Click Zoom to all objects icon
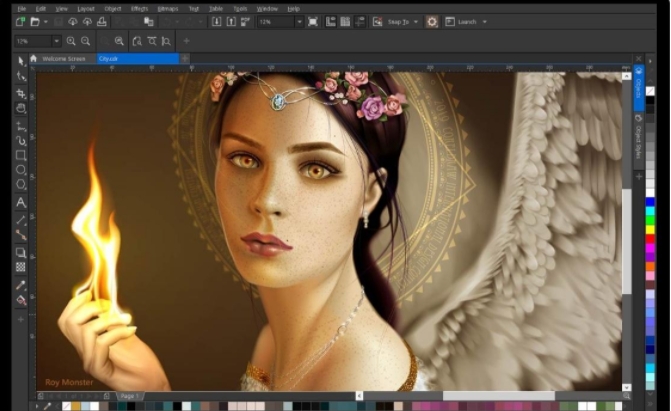671x411 pixels. click(x=119, y=41)
